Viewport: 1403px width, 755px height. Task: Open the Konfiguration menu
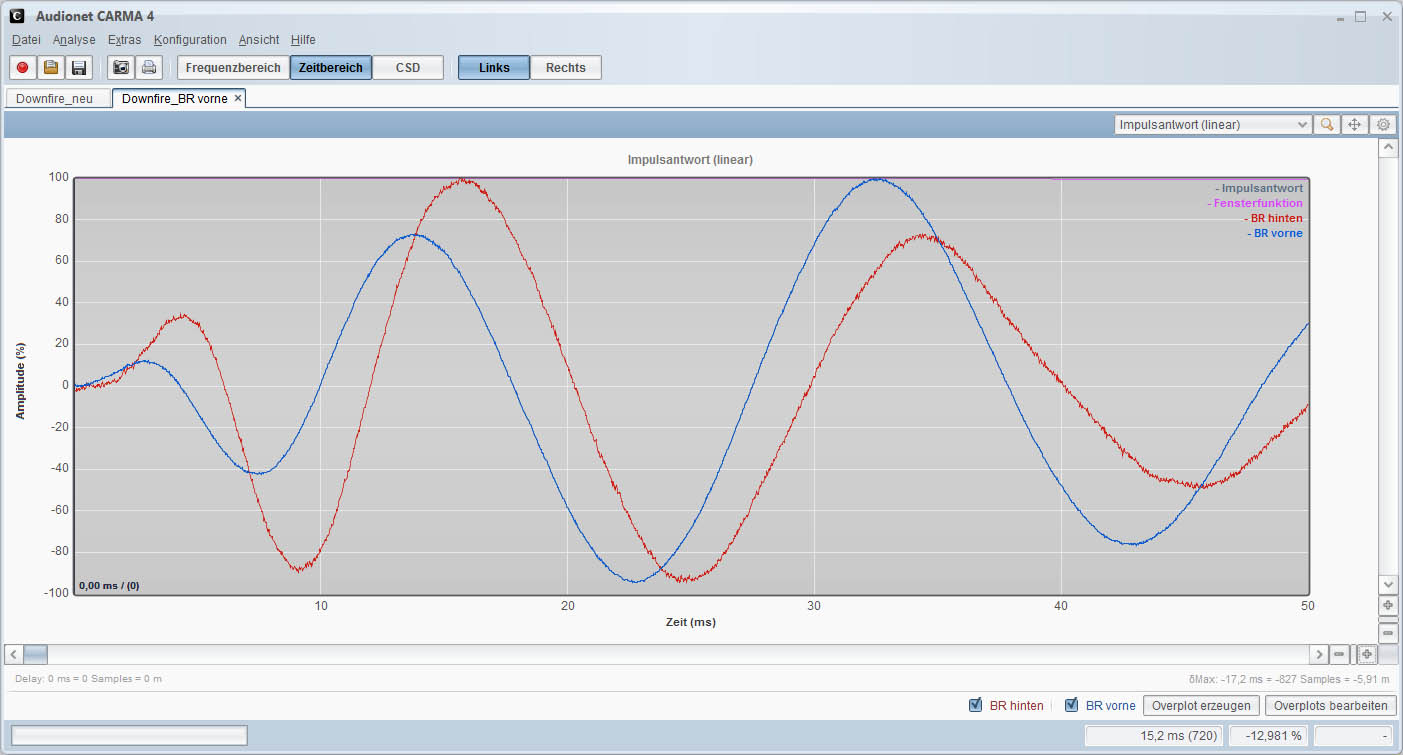pos(190,40)
